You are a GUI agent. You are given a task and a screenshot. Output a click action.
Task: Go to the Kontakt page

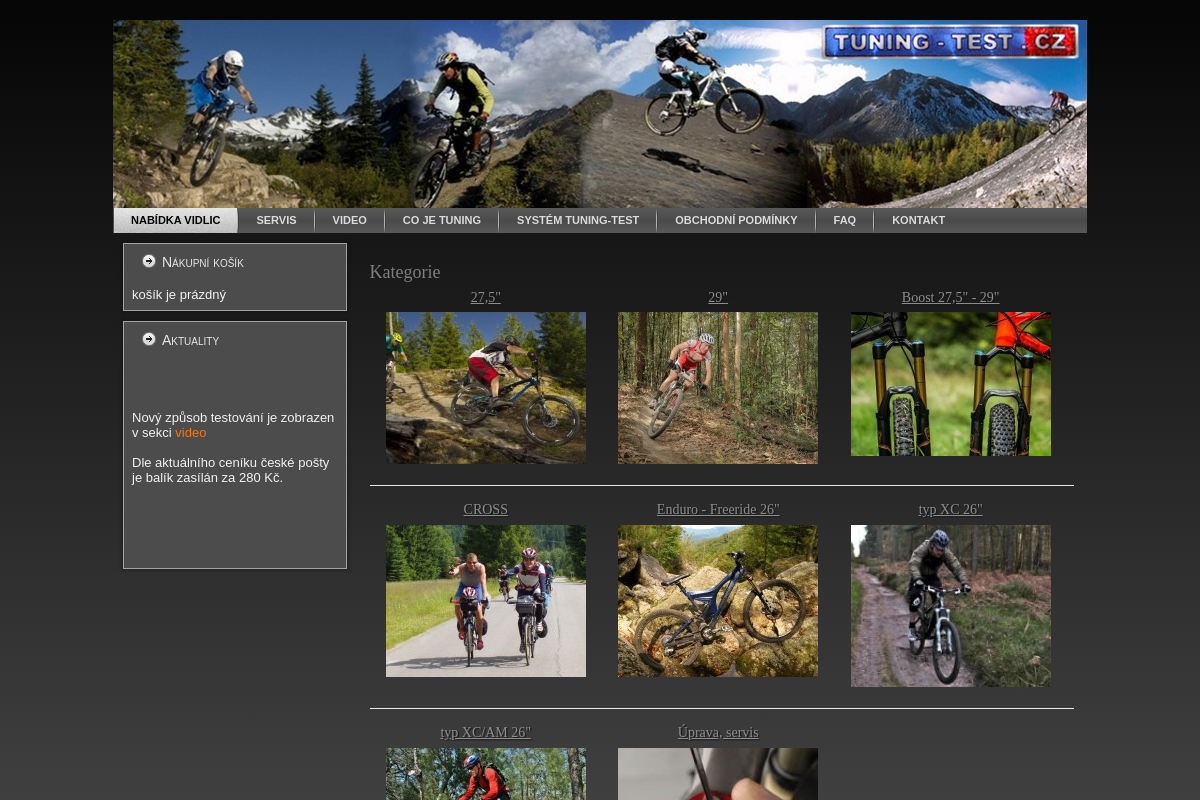click(918, 220)
